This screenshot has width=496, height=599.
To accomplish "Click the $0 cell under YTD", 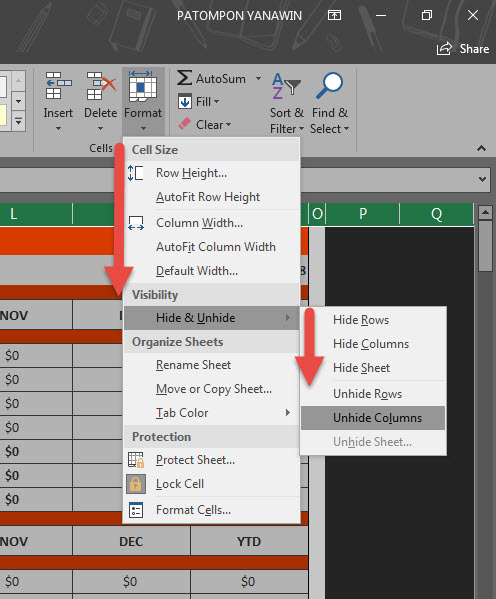I will pyautogui.click(x=249, y=581).
